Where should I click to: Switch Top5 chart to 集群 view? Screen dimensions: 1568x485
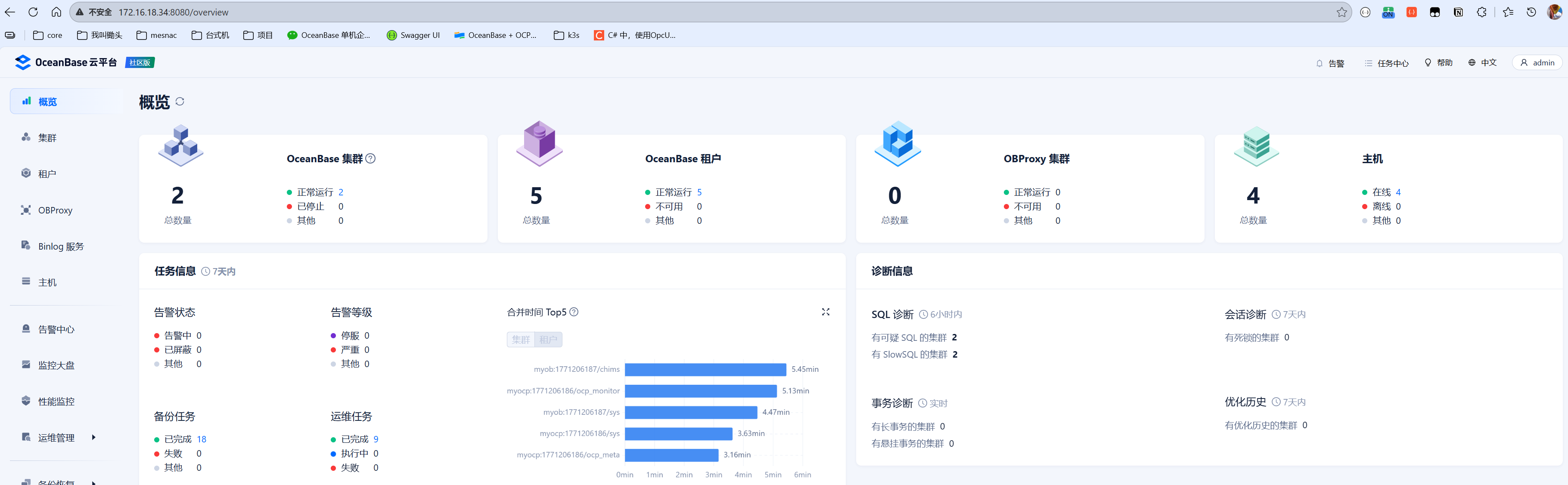pyautogui.click(x=520, y=340)
